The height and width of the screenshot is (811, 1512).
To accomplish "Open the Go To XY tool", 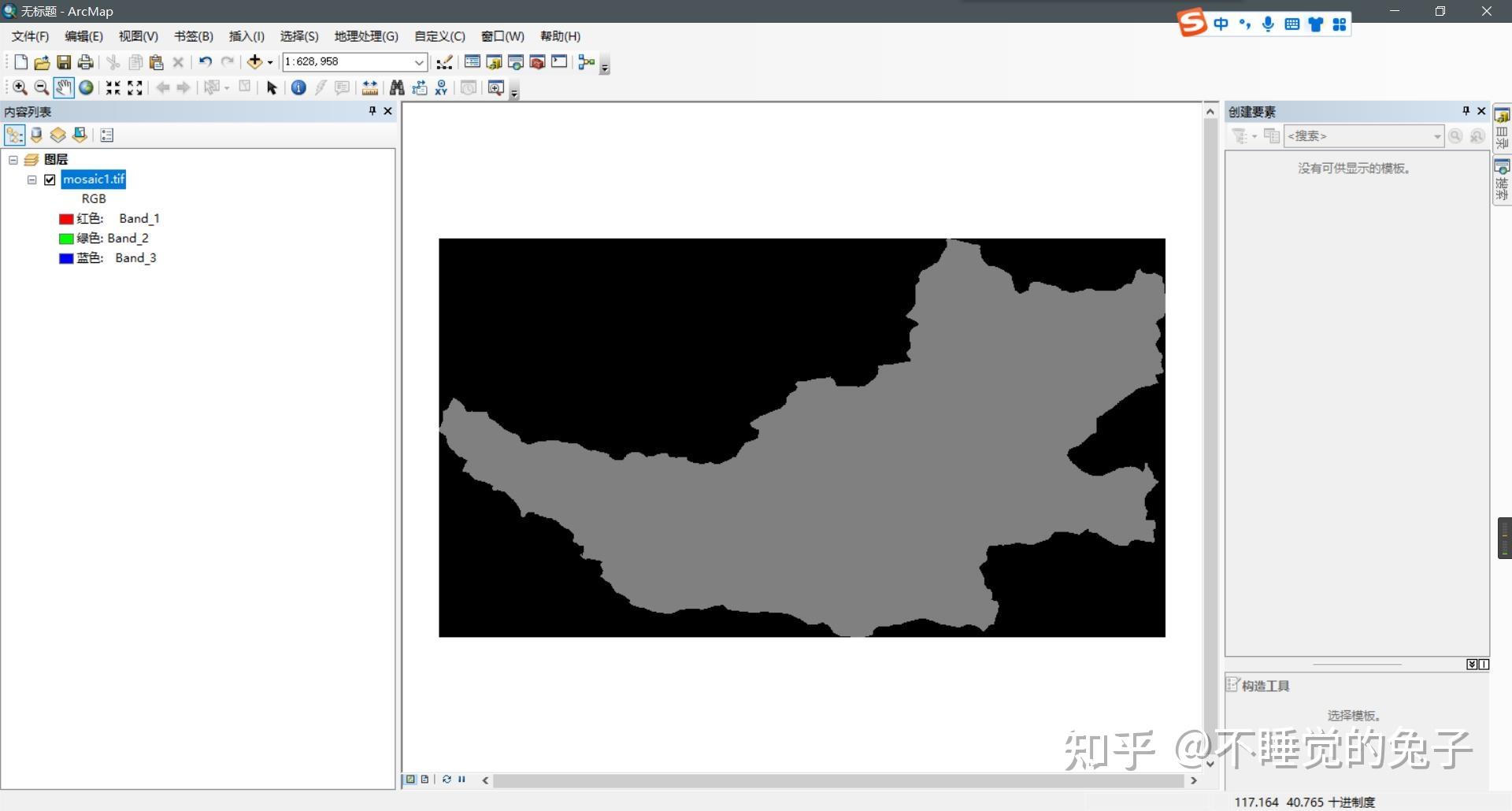I will coord(441,87).
